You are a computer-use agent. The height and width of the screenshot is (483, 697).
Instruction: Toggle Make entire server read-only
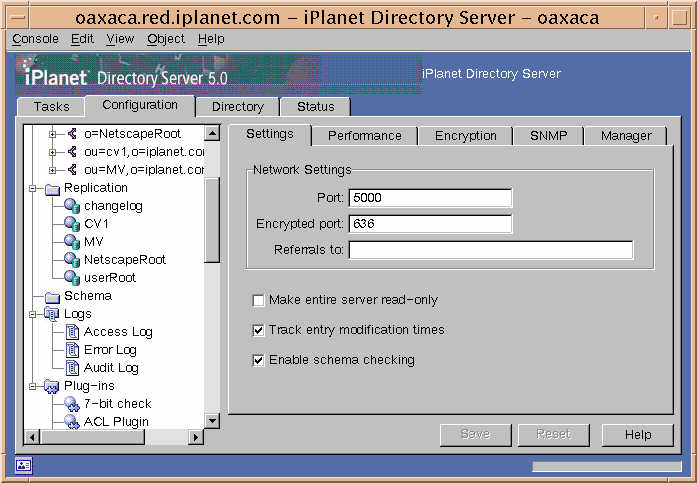258,300
